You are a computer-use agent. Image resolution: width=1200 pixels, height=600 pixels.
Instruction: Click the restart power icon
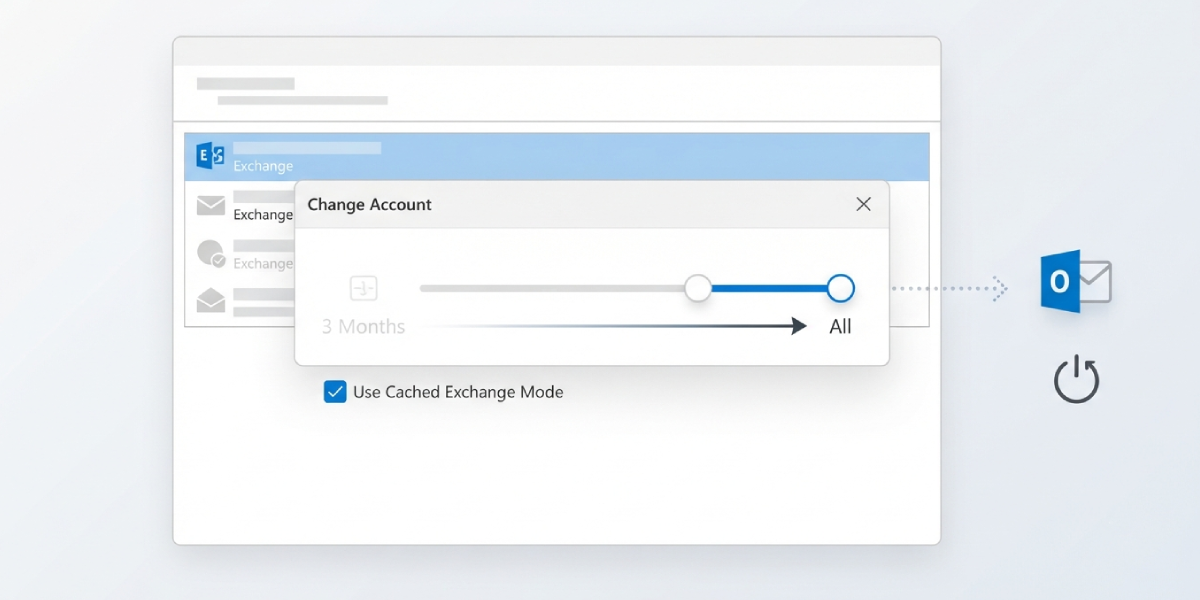coord(1077,380)
